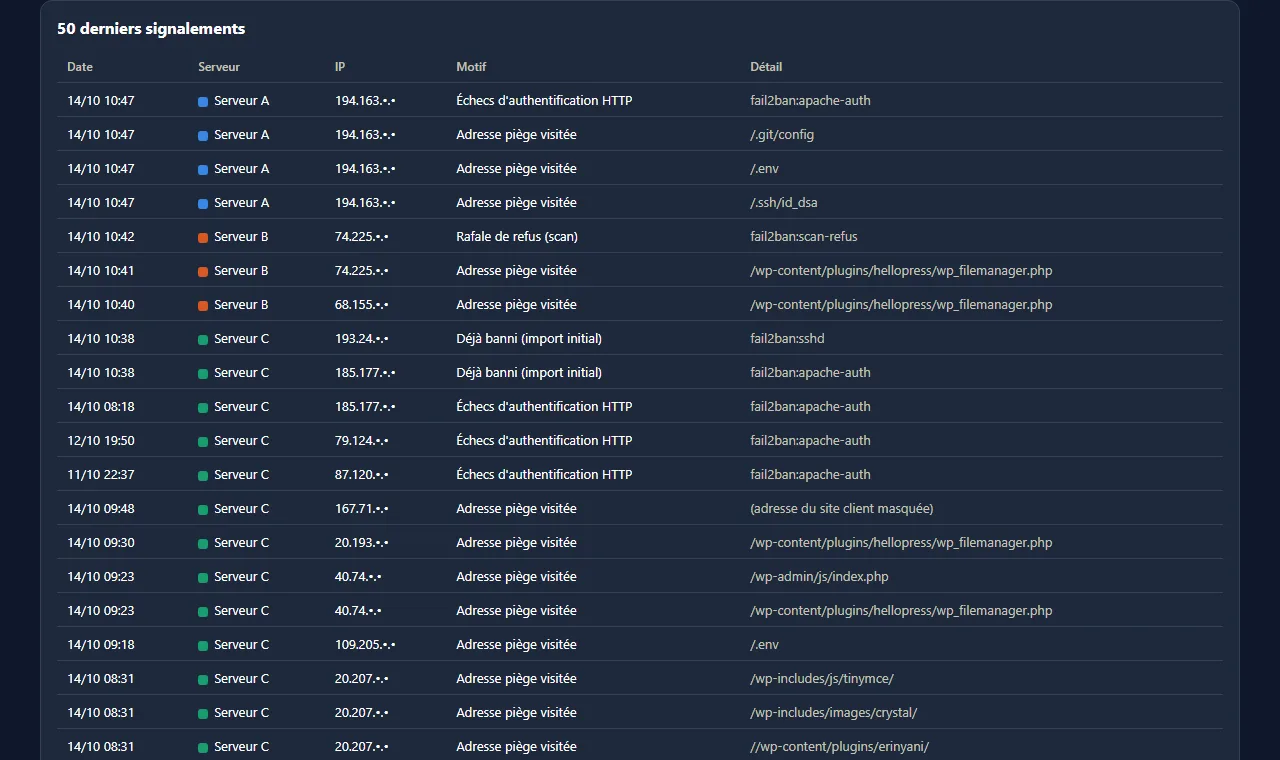Select the //wp-content/plugins/erinyani/ path
1280x760 pixels.
840,747
